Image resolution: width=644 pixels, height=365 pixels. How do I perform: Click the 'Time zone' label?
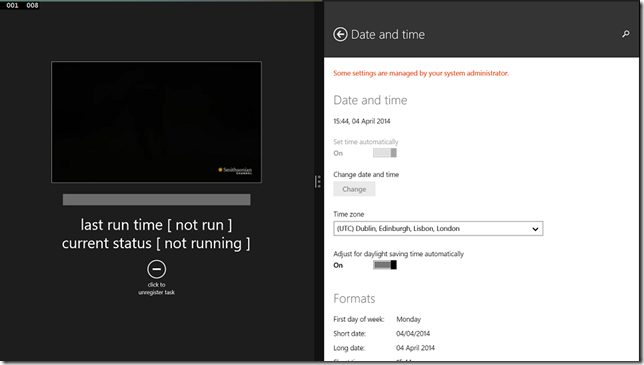click(x=349, y=214)
